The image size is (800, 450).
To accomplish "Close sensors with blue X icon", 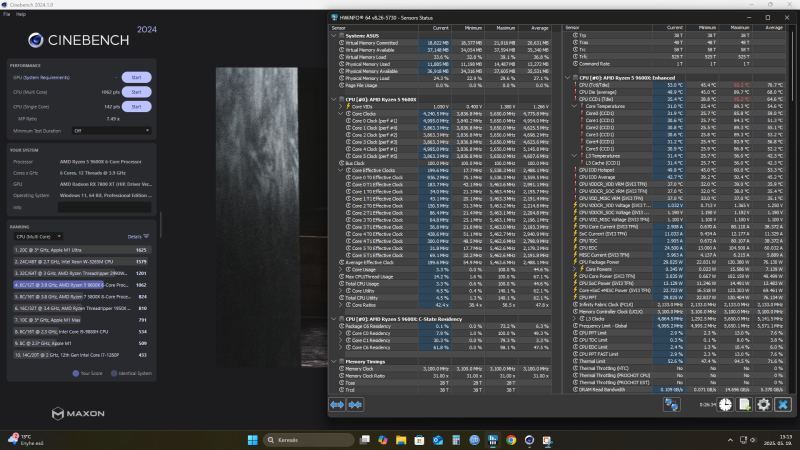I will coord(783,405).
